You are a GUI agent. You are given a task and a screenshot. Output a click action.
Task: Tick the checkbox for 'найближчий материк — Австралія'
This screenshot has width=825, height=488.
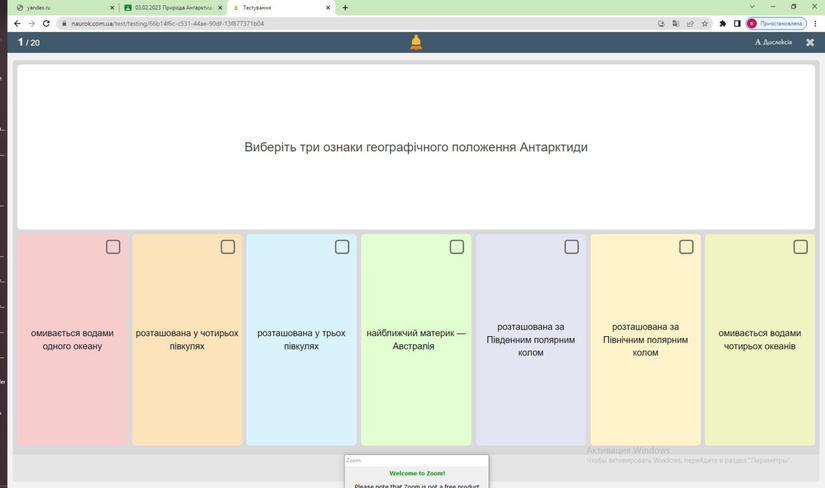457,247
